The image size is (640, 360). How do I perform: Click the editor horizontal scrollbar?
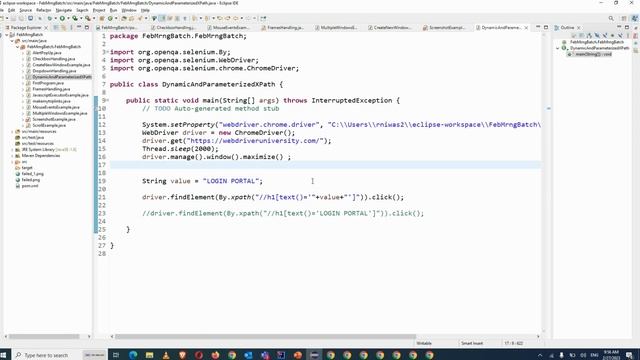click(265, 337)
